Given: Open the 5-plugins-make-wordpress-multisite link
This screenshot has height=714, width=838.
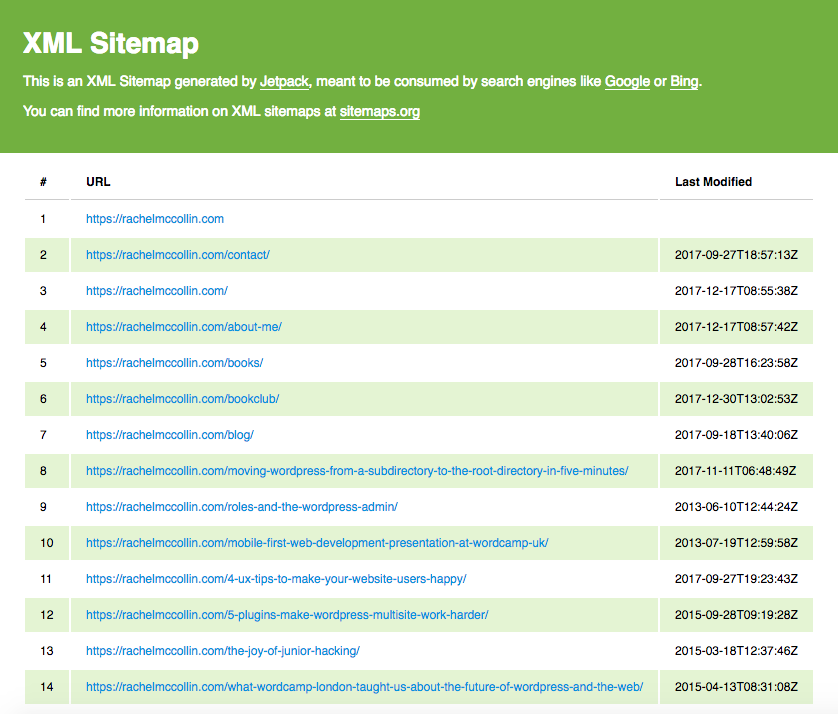Looking at the screenshot, I should coord(287,615).
